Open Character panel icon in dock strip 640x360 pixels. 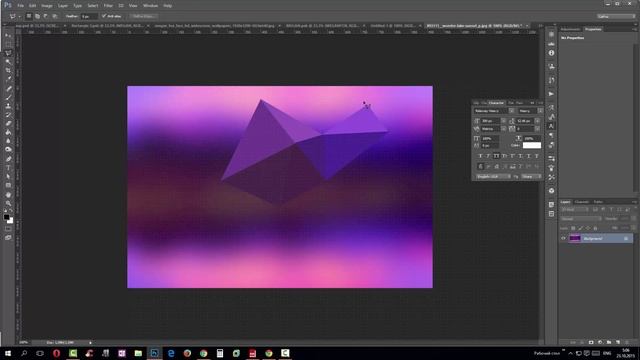[x=551, y=126]
